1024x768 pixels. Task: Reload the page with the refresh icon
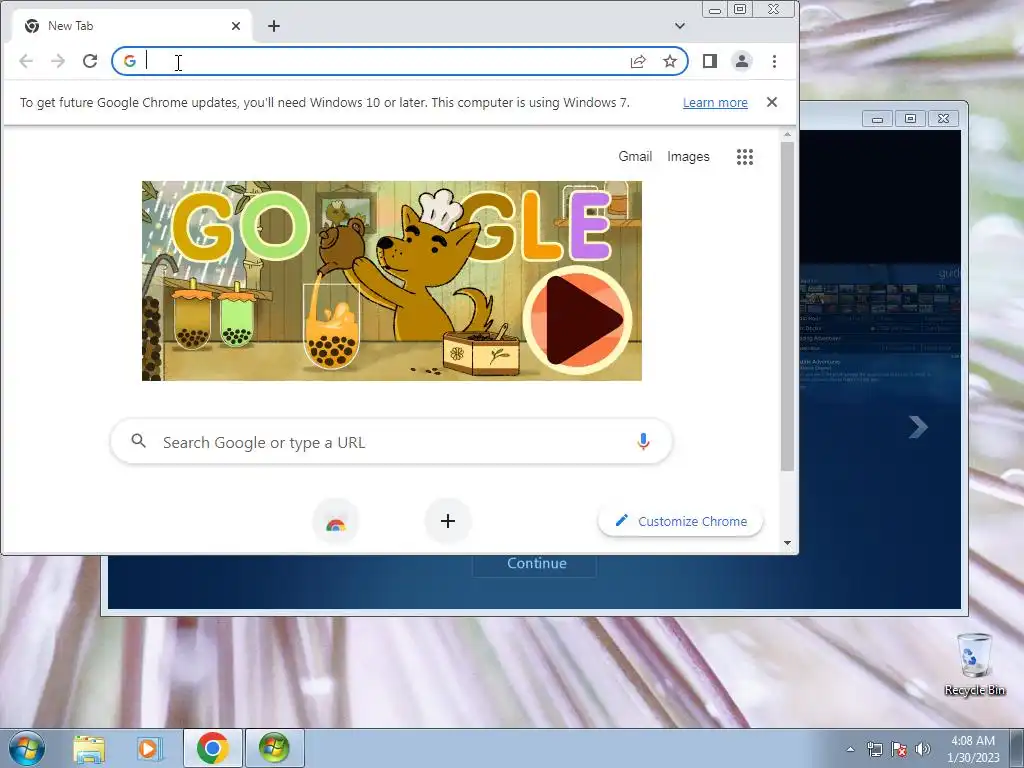point(90,61)
